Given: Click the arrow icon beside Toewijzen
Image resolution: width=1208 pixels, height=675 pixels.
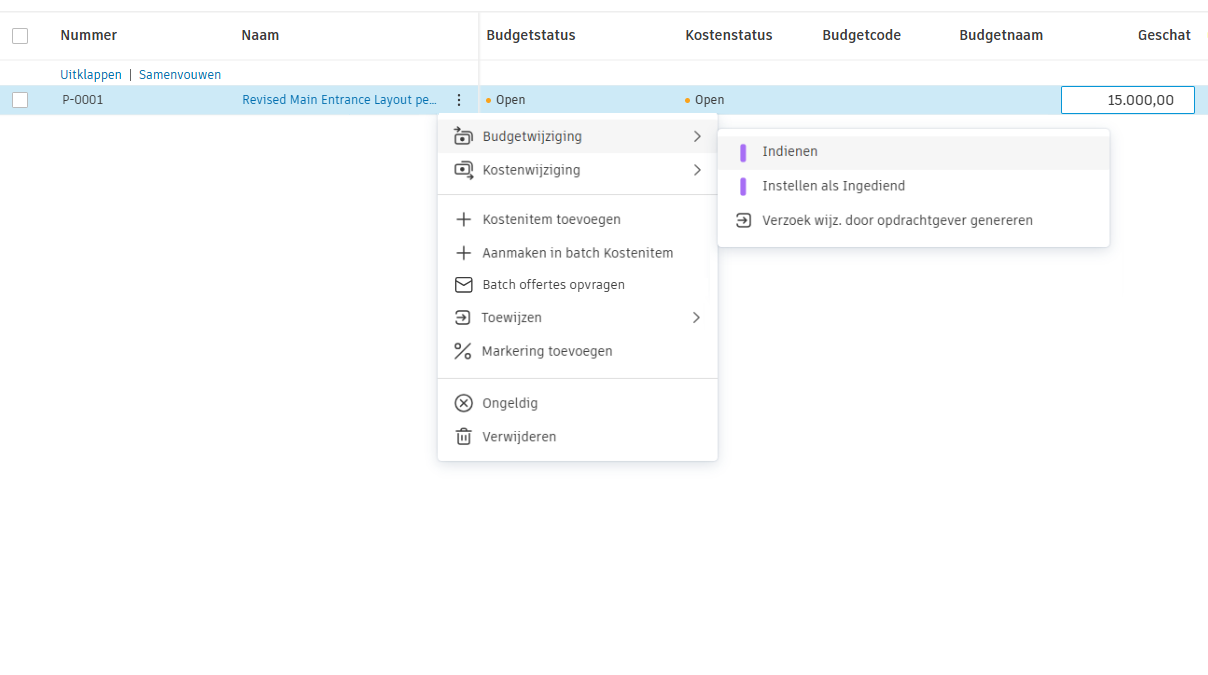Looking at the screenshot, I should coord(462,318).
